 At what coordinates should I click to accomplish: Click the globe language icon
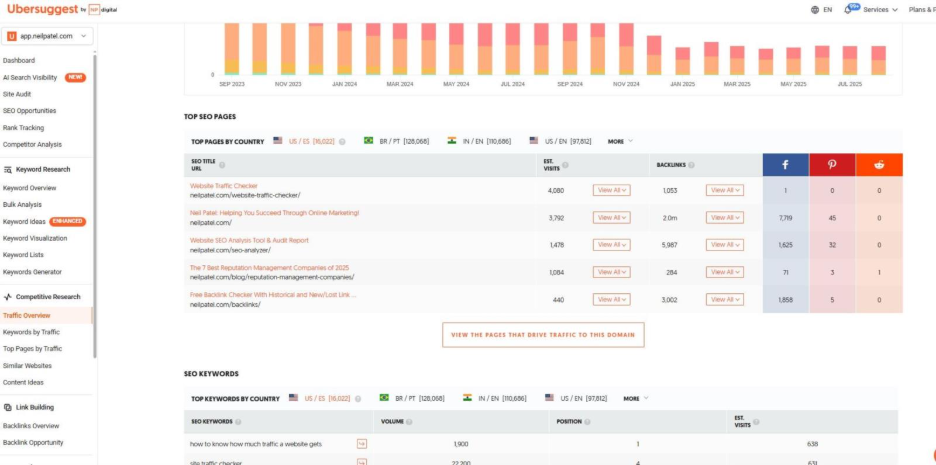point(815,10)
